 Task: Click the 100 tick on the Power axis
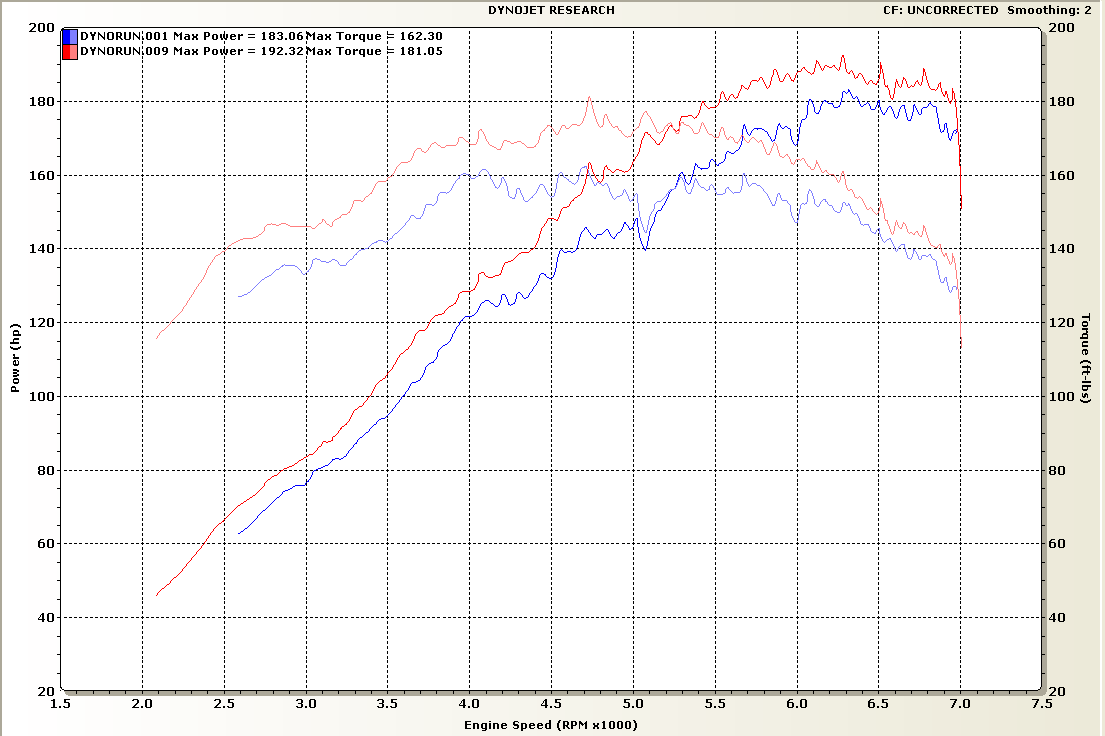42,396
